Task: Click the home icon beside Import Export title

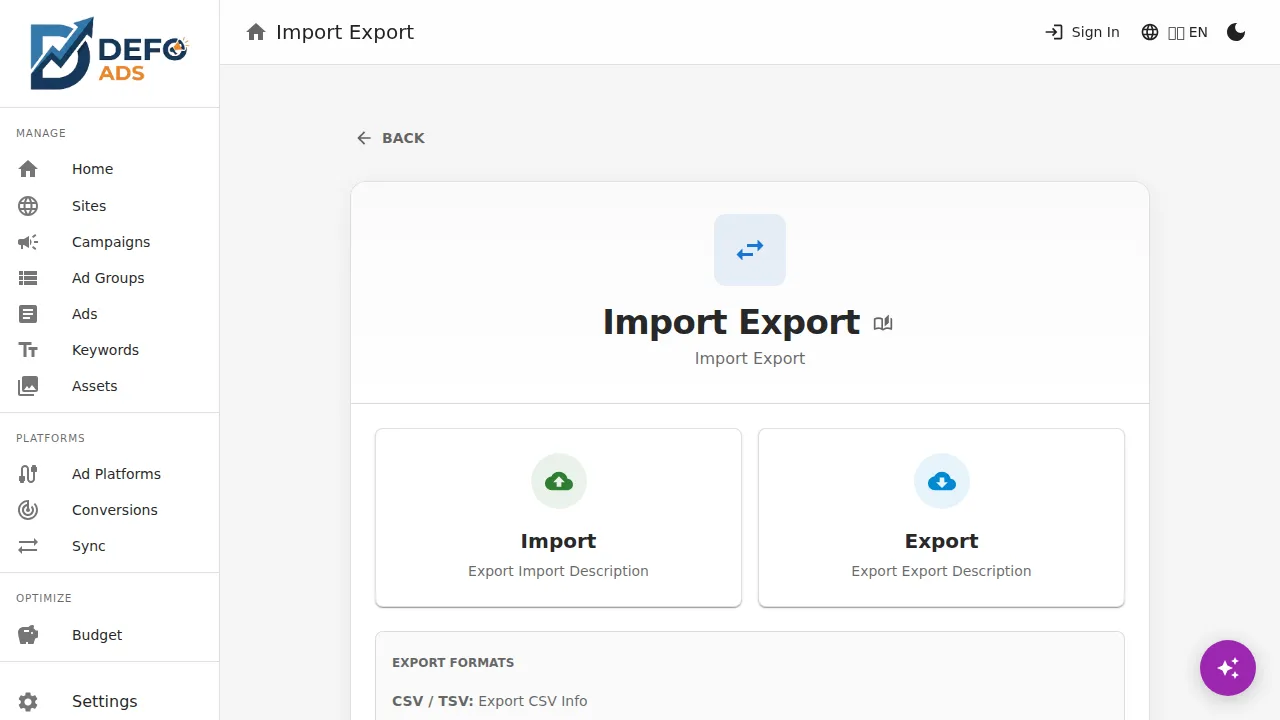Action: pos(256,32)
